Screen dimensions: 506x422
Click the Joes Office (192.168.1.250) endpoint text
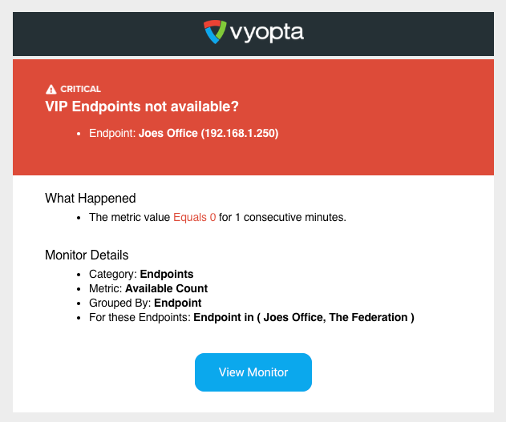(209, 133)
